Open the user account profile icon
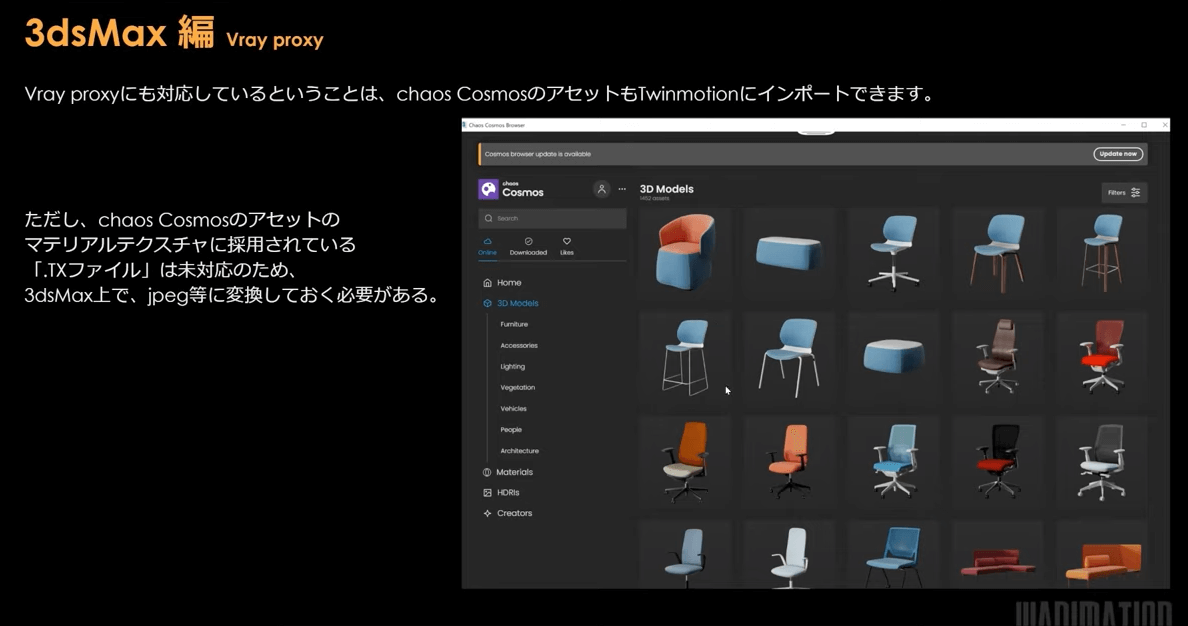Image resolution: width=1188 pixels, height=626 pixels. click(x=602, y=189)
